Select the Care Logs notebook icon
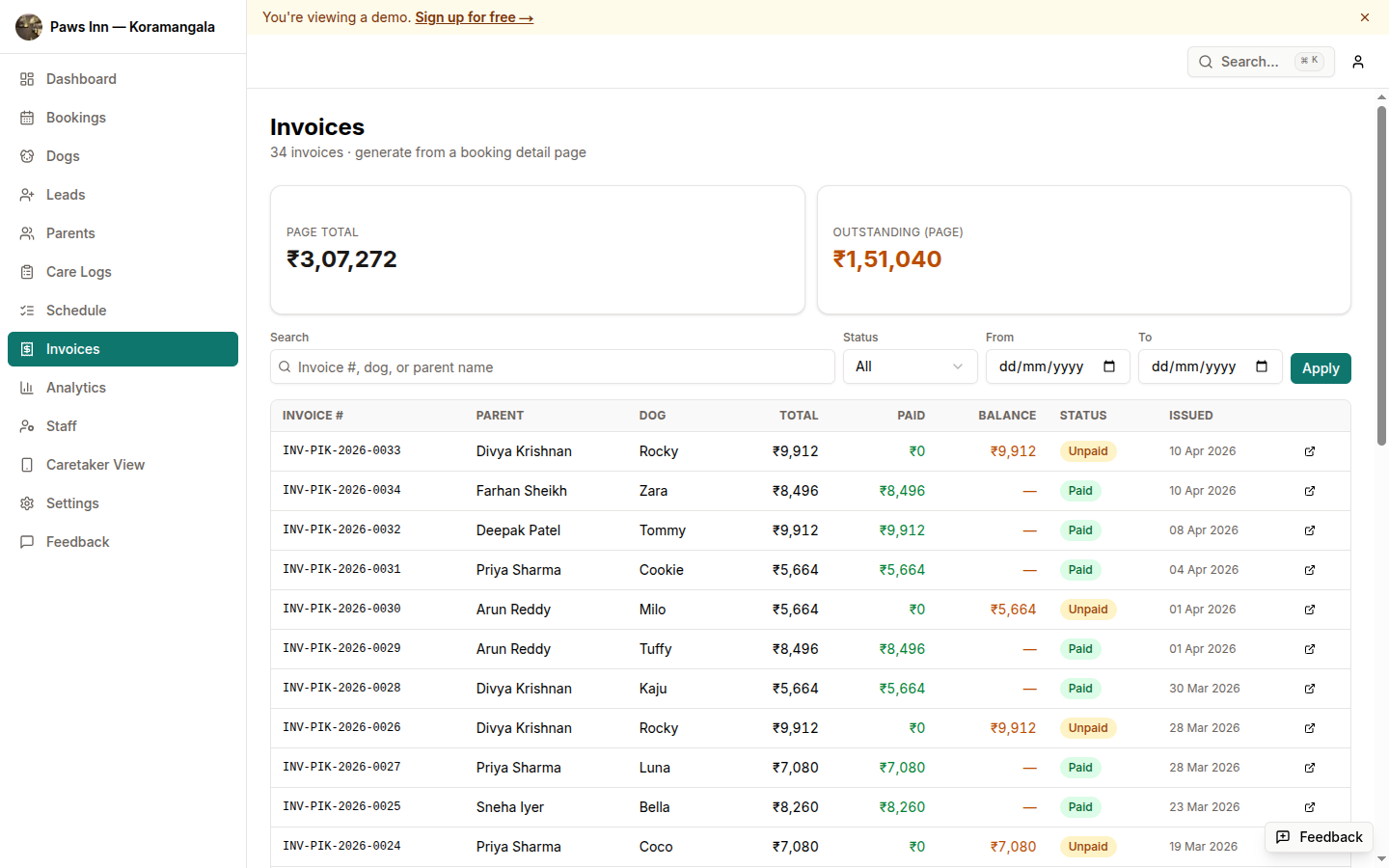The image size is (1389, 868). point(27,271)
